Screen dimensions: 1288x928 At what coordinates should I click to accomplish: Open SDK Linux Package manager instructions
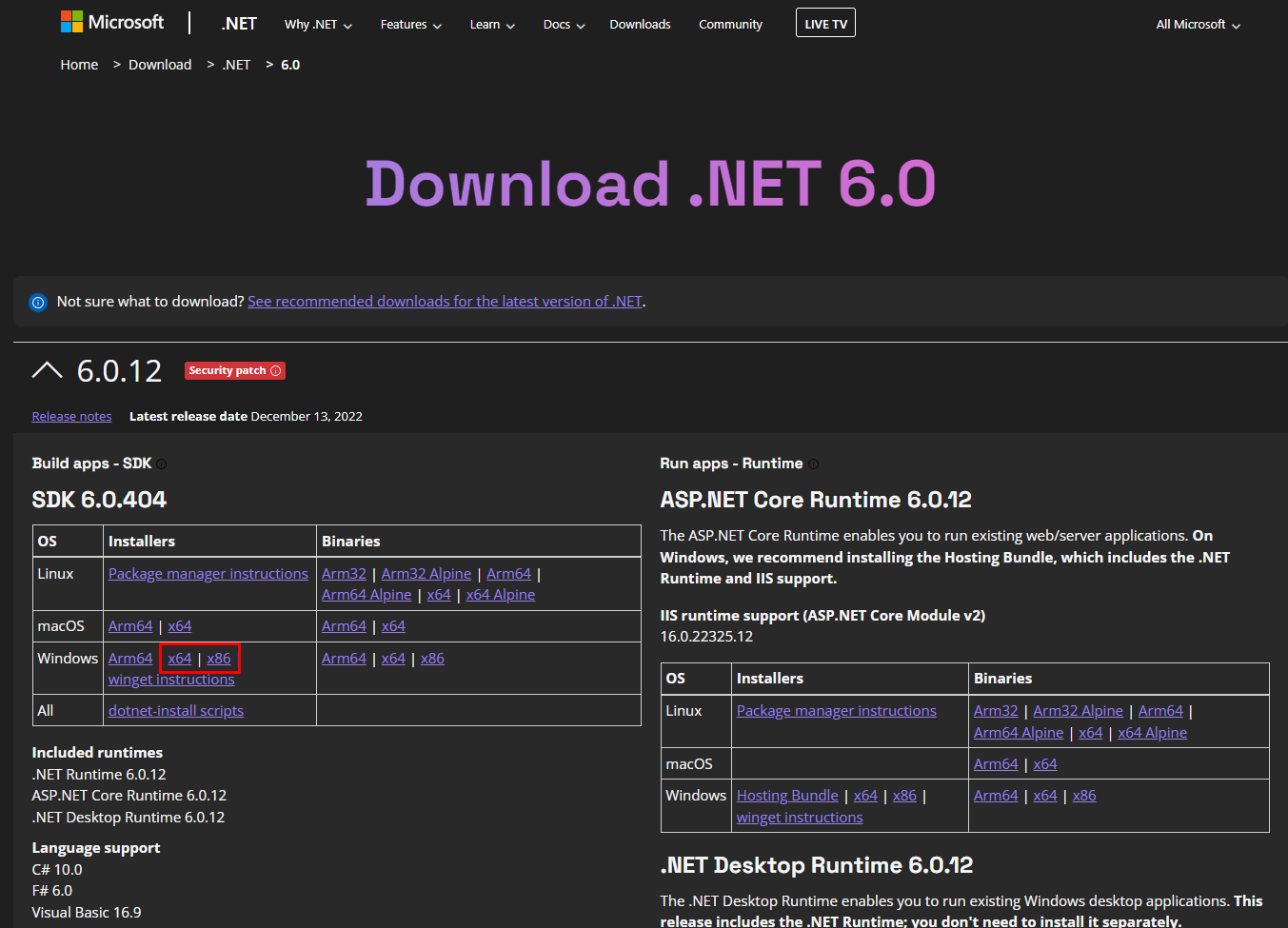tap(208, 574)
